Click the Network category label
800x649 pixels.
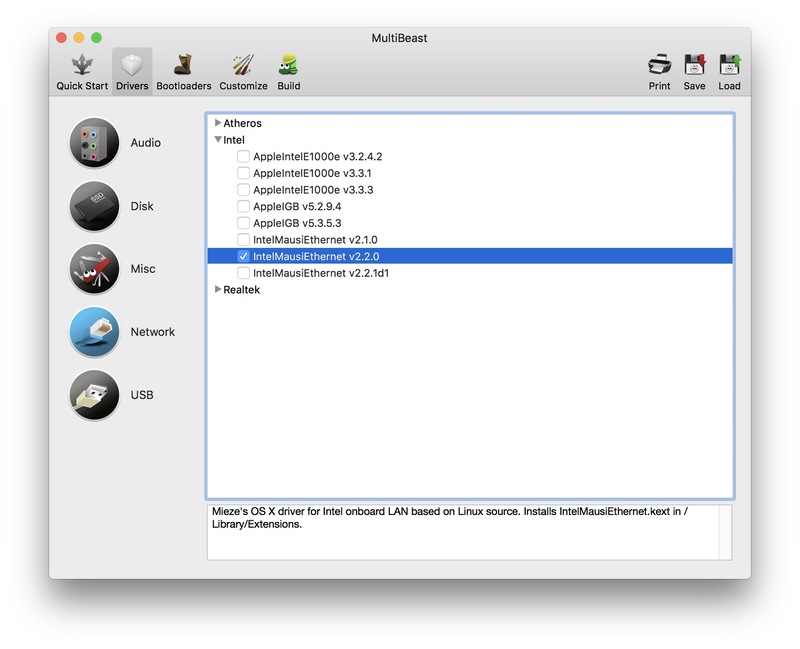pos(153,332)
